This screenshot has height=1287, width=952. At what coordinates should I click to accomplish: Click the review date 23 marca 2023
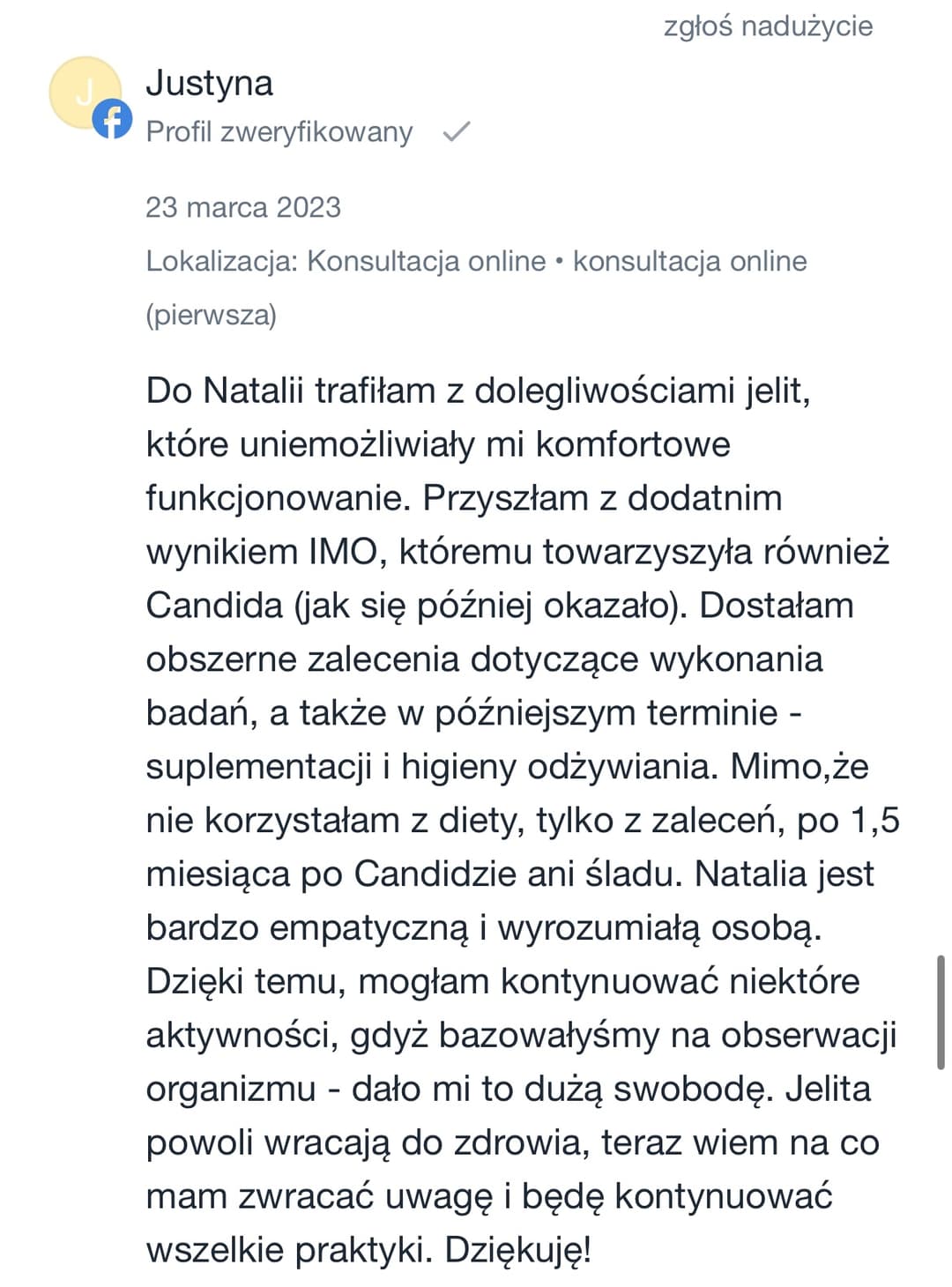click(x=242, y=207)
